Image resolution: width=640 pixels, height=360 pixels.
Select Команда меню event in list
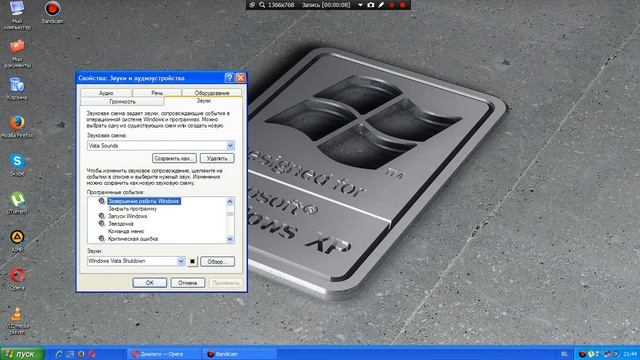click(x=126, y=231)
